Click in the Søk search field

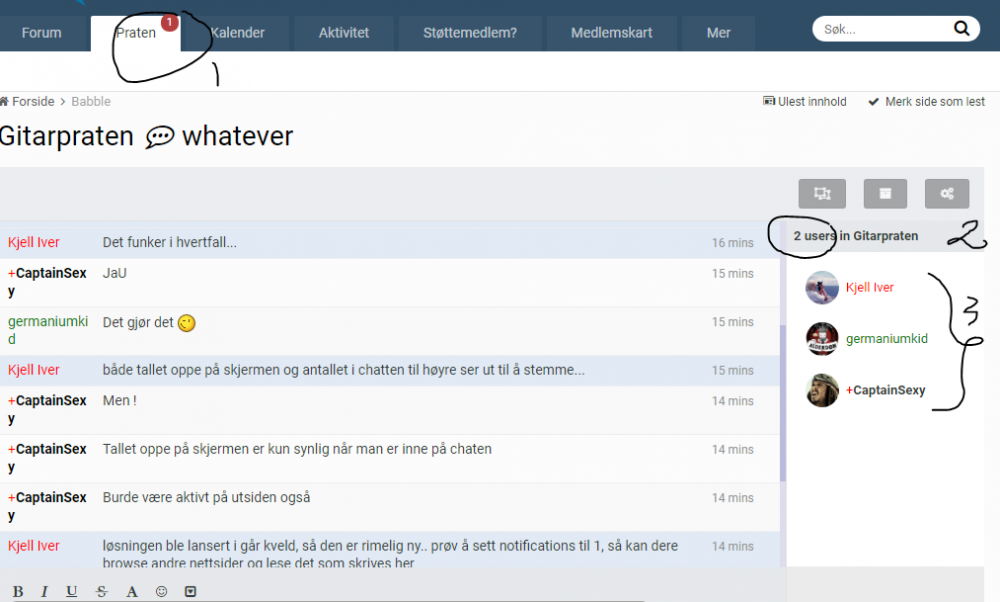pos(880,30)
